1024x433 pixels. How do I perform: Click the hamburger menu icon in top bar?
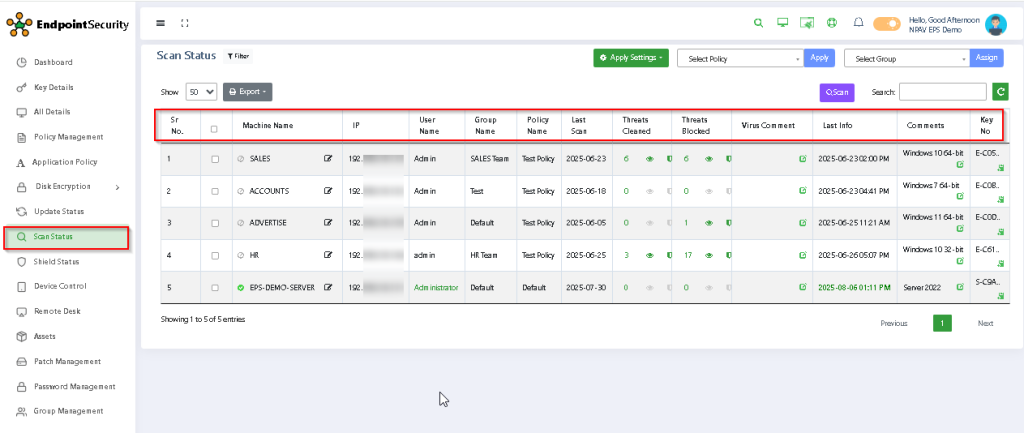[x=161, y=22]
